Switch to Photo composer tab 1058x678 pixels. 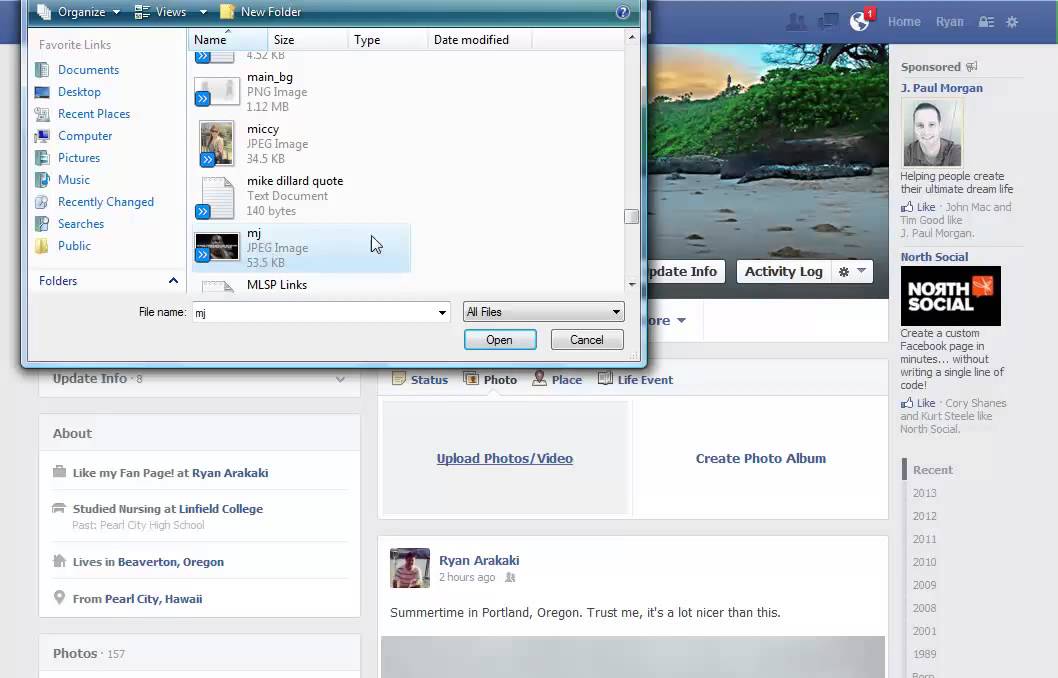pyautogui.click(x=490, y=379)
